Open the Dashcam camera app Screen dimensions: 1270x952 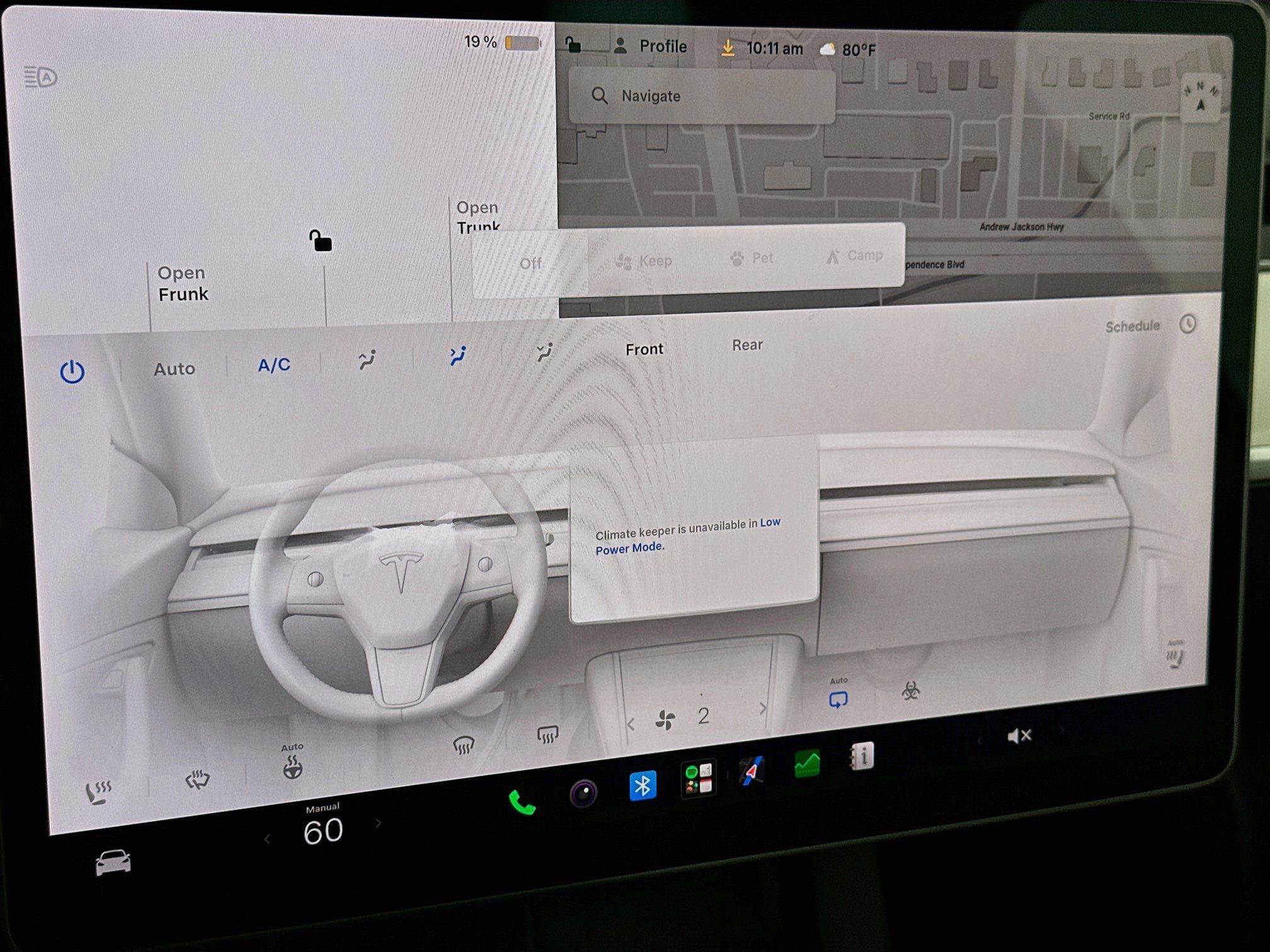[583, 793]
